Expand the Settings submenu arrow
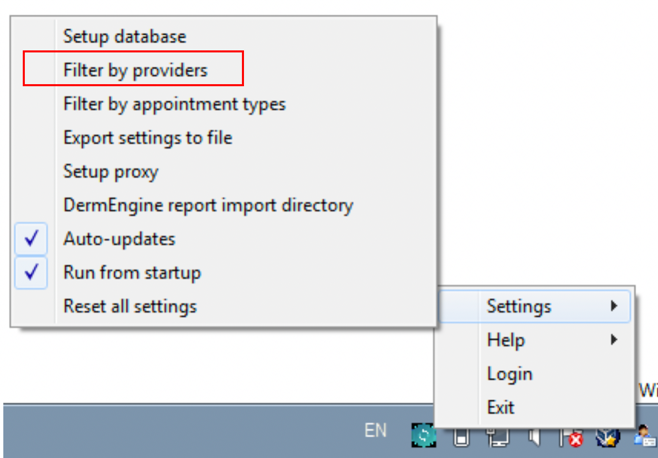658x458 pixels. (x=613, y=306)
